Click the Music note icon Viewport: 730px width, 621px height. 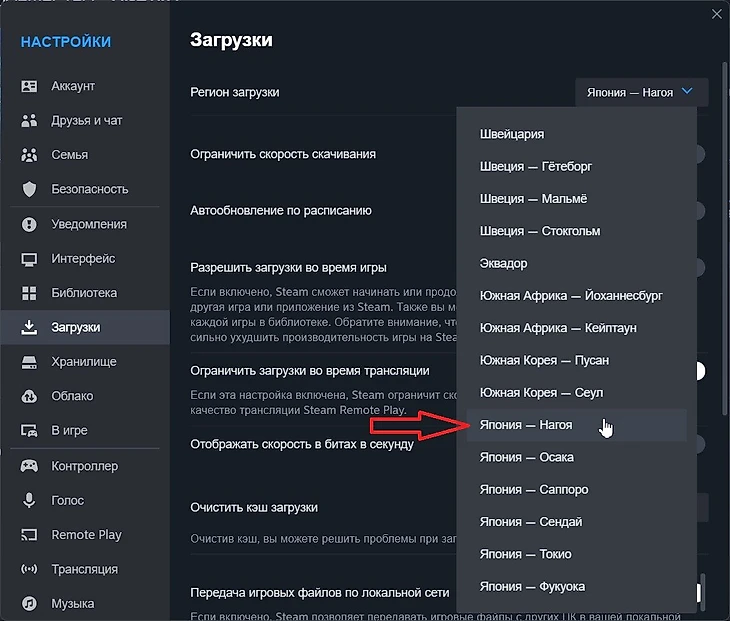(29, 604)
